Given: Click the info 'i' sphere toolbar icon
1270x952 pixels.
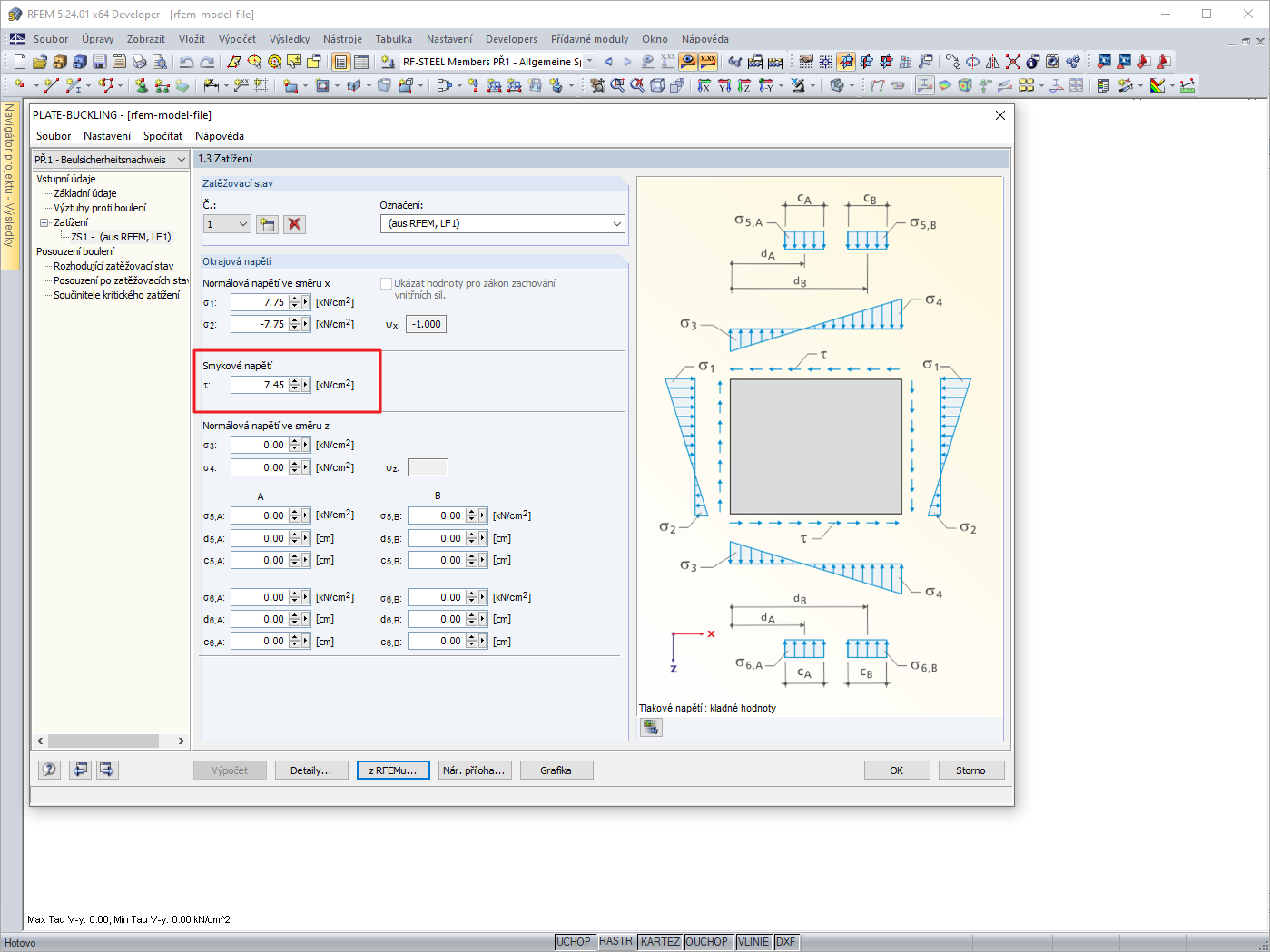Looking at the screenshot, I should [1033, 62].
